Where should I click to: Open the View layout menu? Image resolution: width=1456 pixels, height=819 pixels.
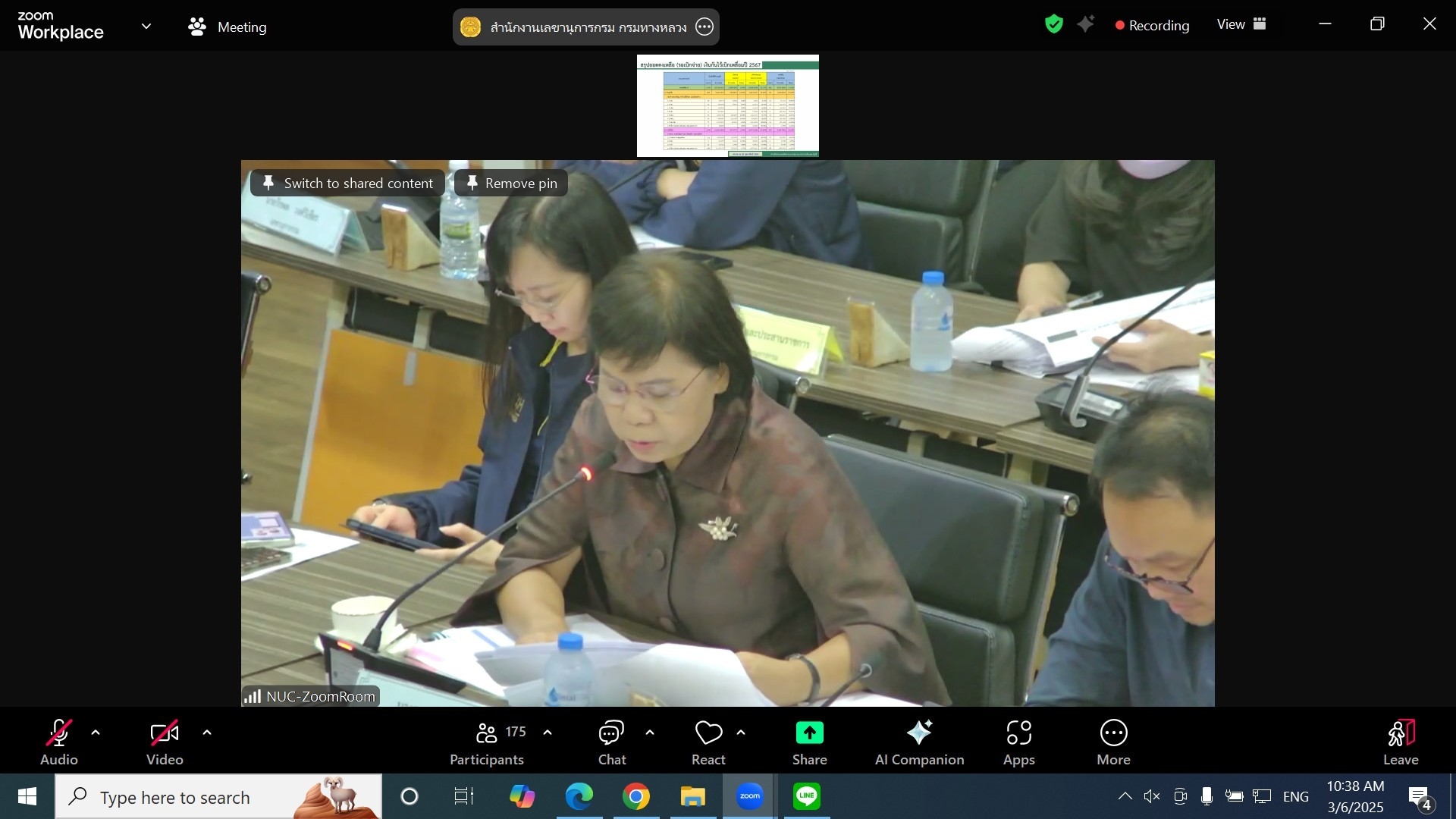coord(1241,24)
